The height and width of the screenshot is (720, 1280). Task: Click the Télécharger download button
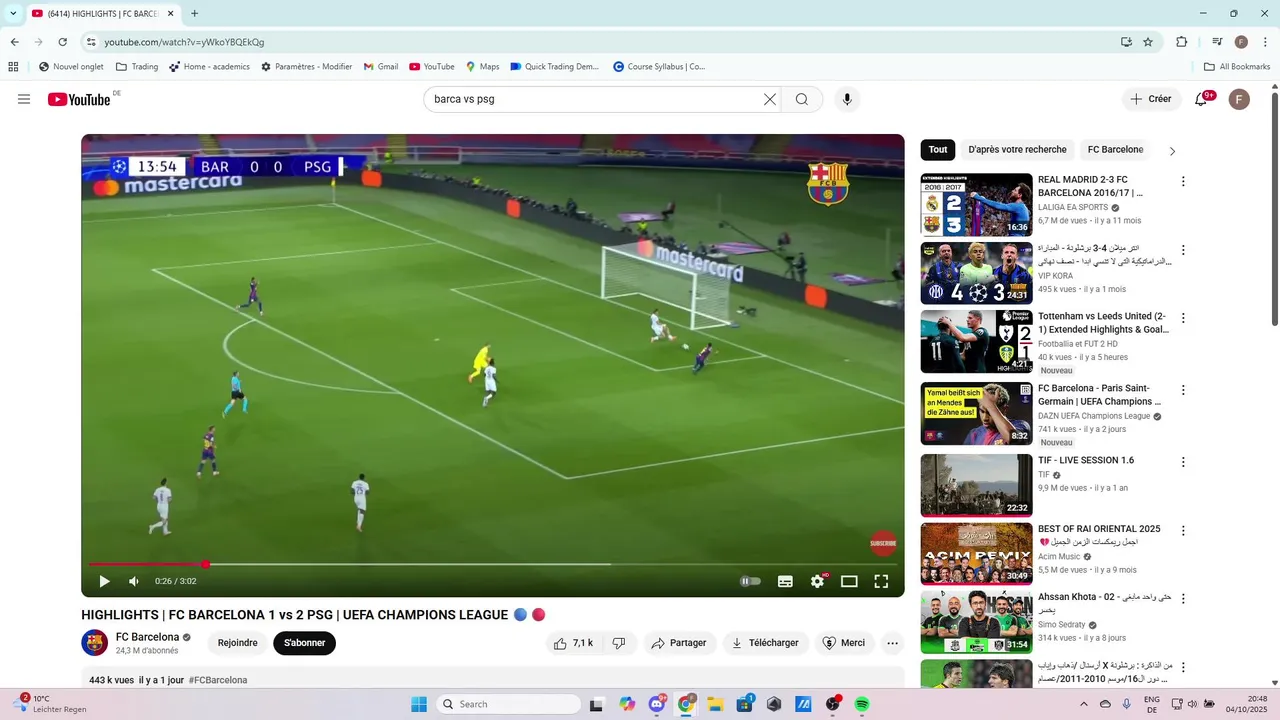pos(766,643)
